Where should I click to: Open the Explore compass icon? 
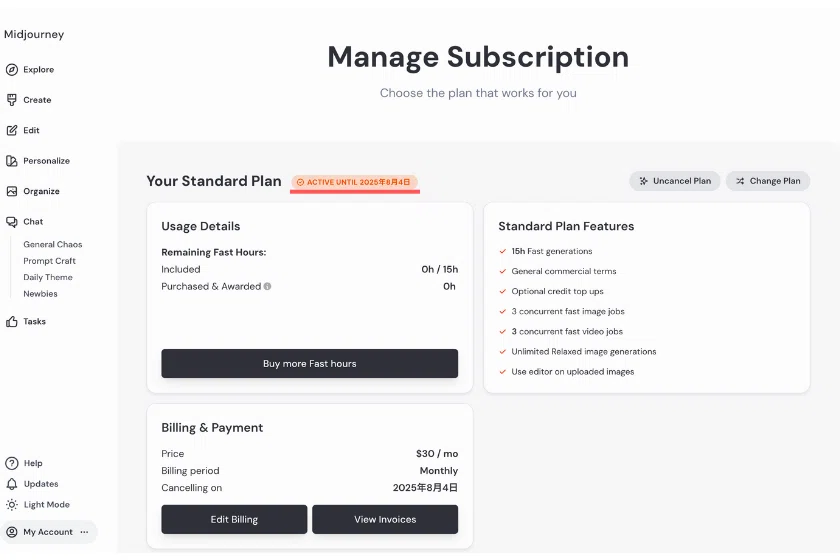click(x=12, y=70)
